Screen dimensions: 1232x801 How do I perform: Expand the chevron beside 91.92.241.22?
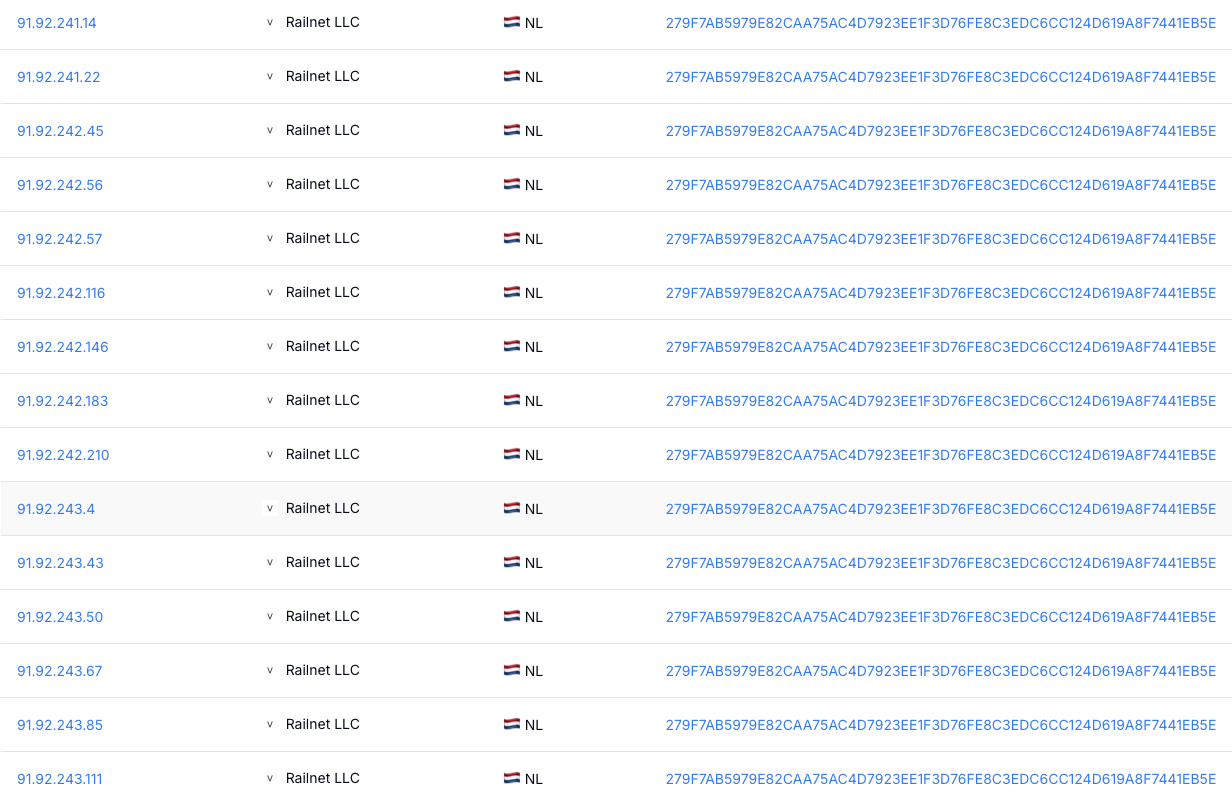click(x=269, y=77)
